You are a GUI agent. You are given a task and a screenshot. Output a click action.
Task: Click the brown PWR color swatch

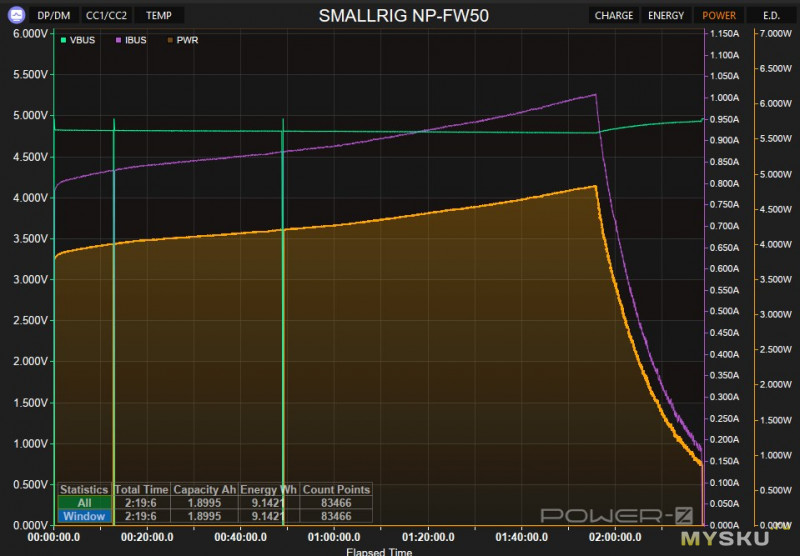point(170,40)
